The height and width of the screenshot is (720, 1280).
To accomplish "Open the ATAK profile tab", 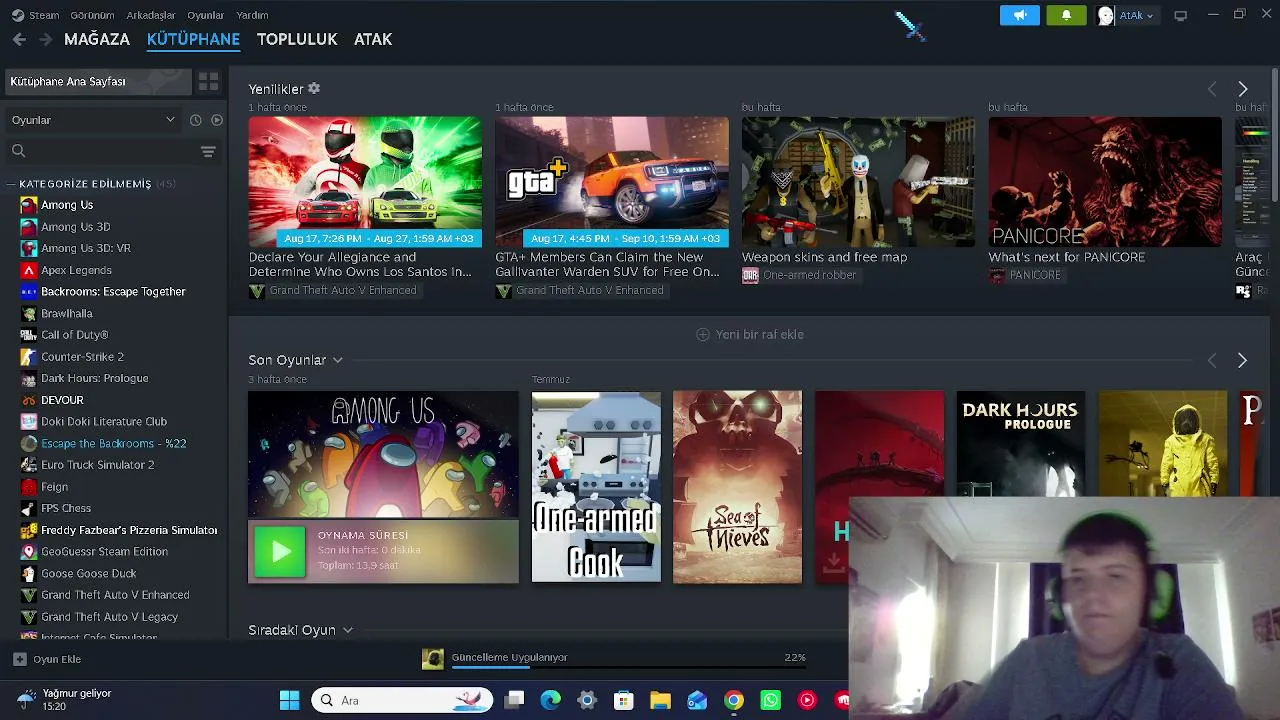I will tap(373, 39).
